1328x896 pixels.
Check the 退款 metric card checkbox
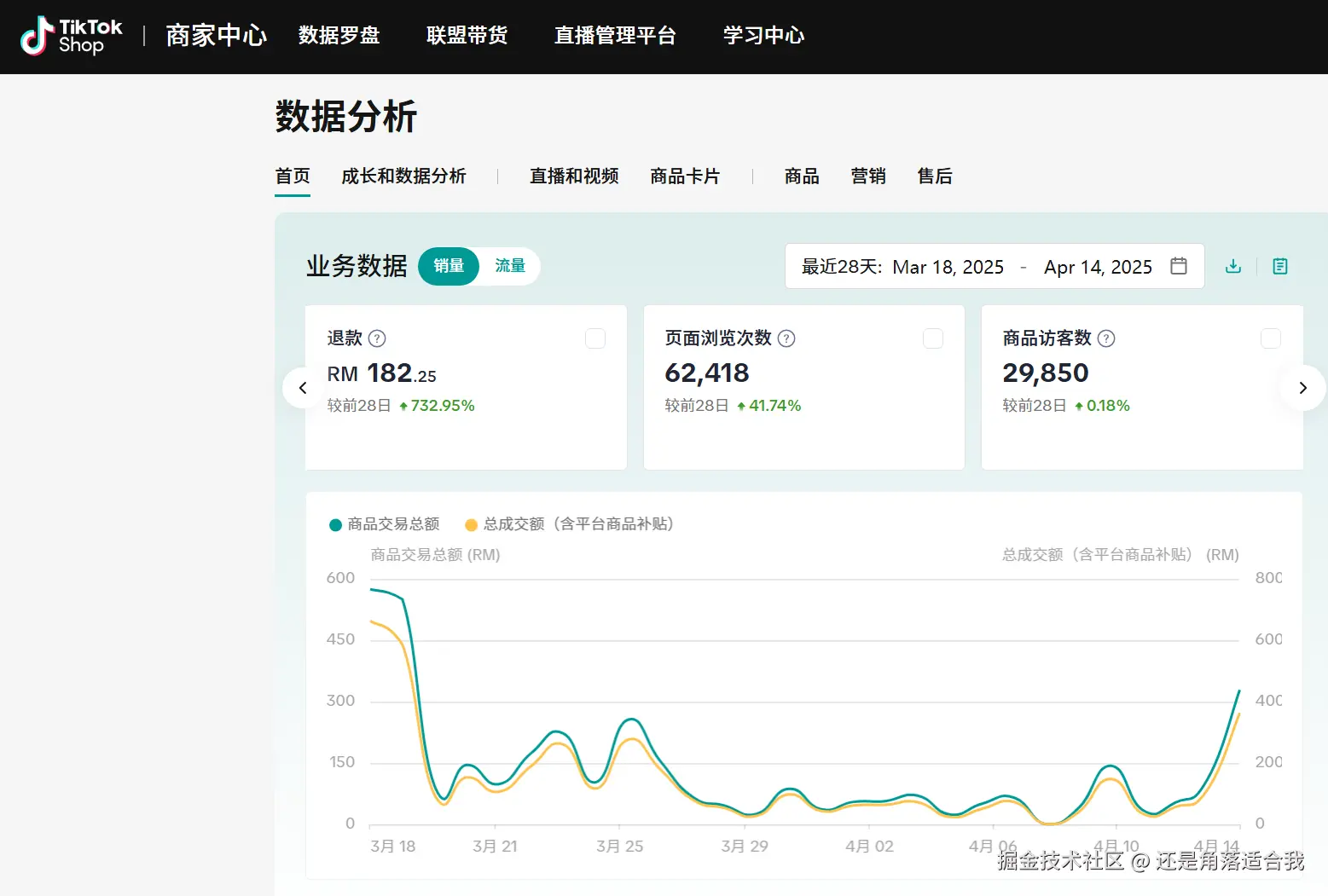pos(595,338)
